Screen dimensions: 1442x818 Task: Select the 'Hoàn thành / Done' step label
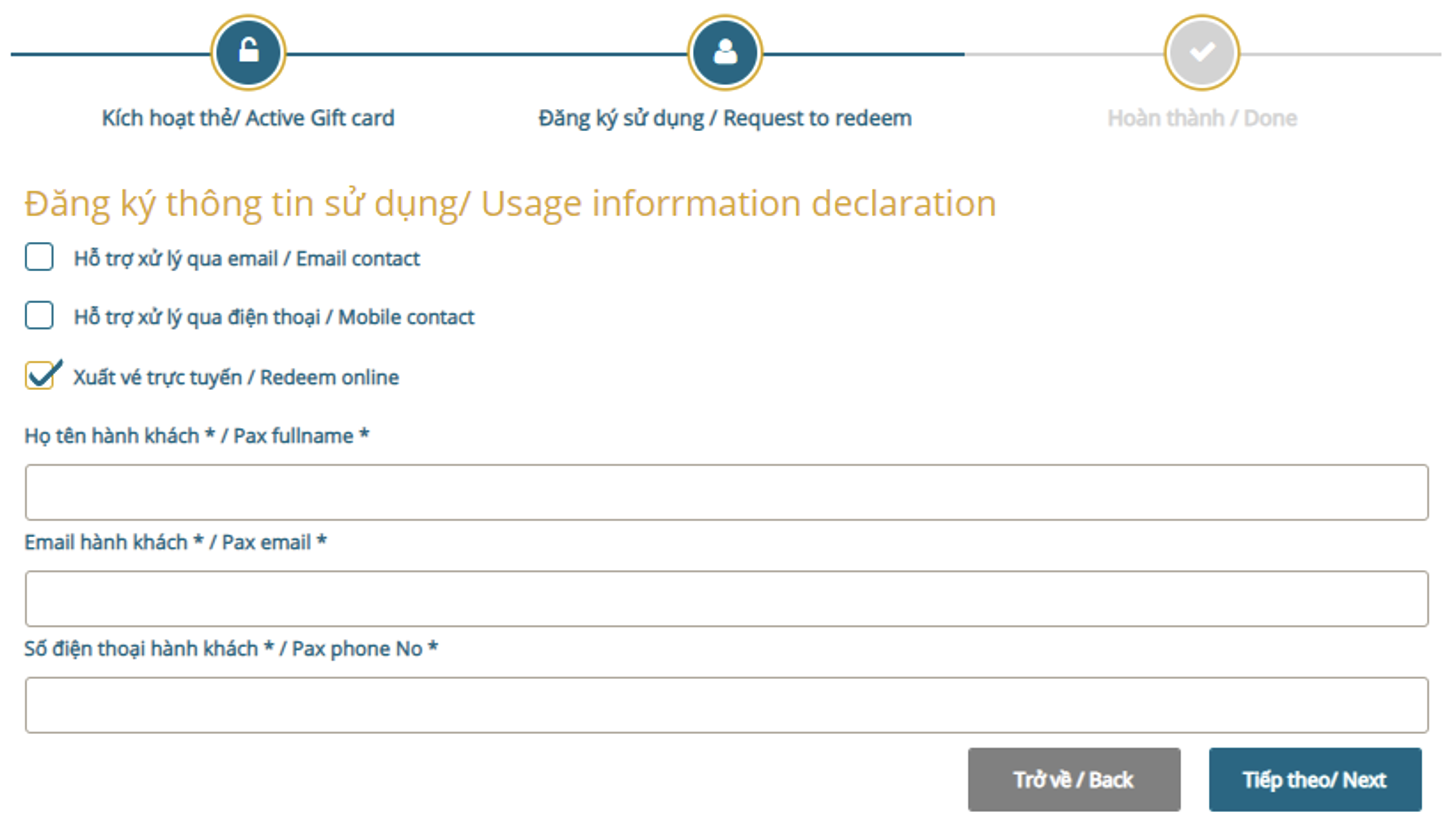[1202, 118]
